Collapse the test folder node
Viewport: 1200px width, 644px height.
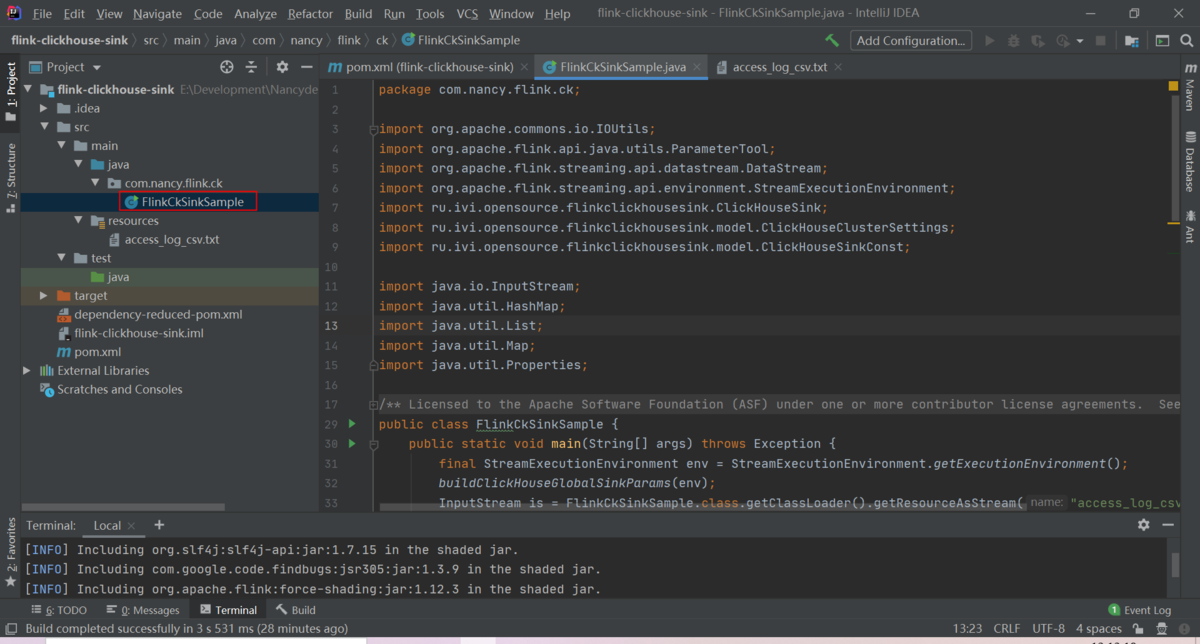tap(61, 258)
